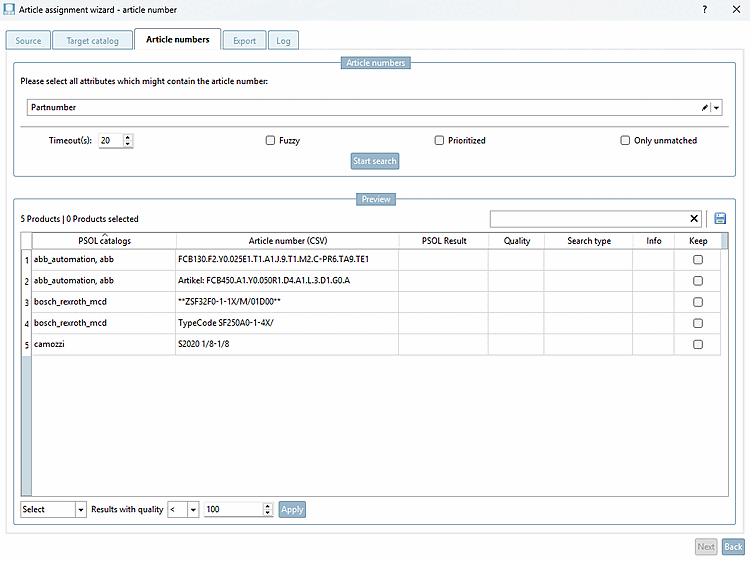Click cell Artikel: FCB450.A1.Y0.050R1.D4.A1.L.3.D1.G0.A
The image size is (750, 561).
pyautogui.click(x=287, y=280)
